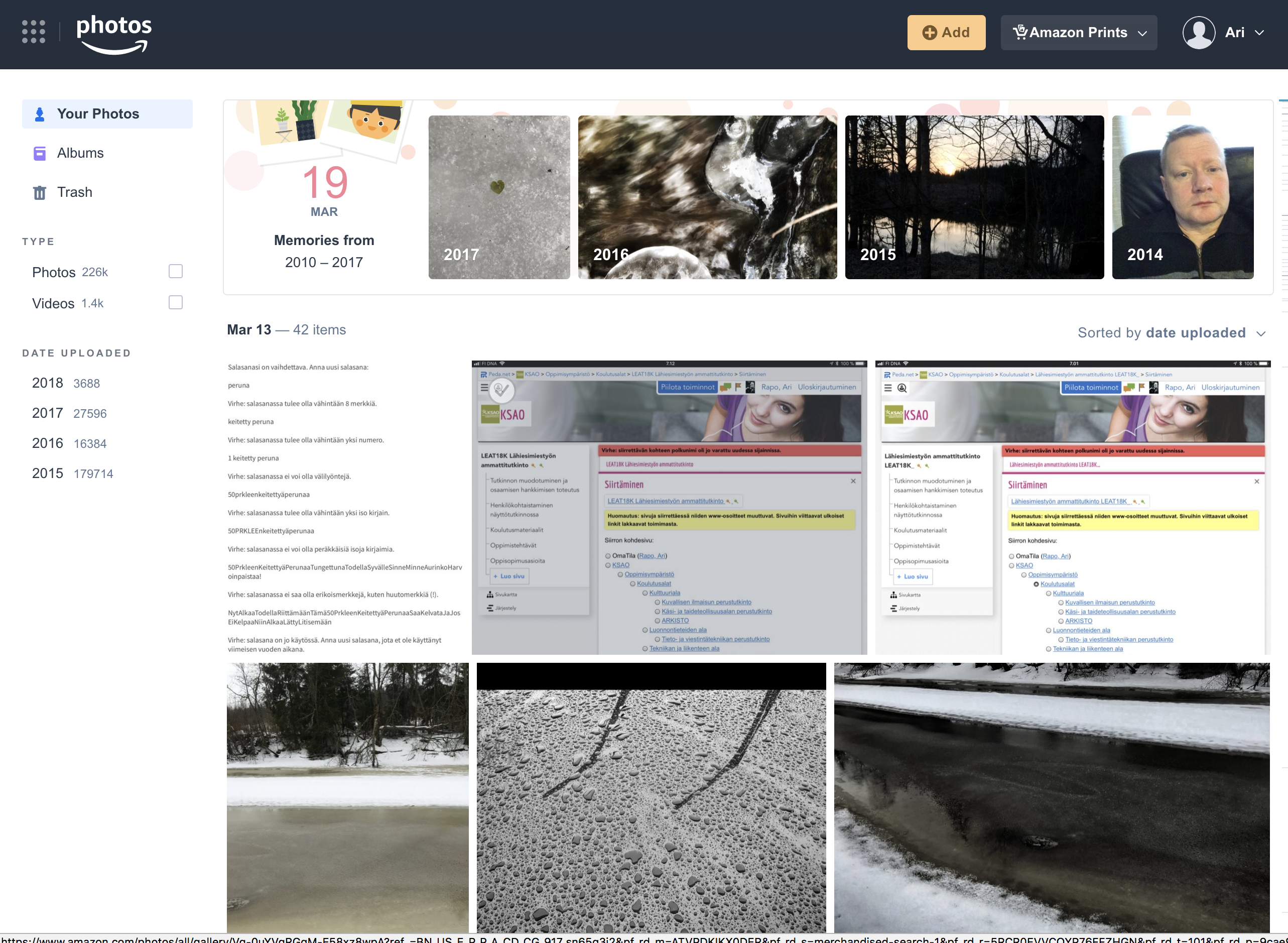Open the apps grid launcher icon
The image size is (1288, 943).
34,32
